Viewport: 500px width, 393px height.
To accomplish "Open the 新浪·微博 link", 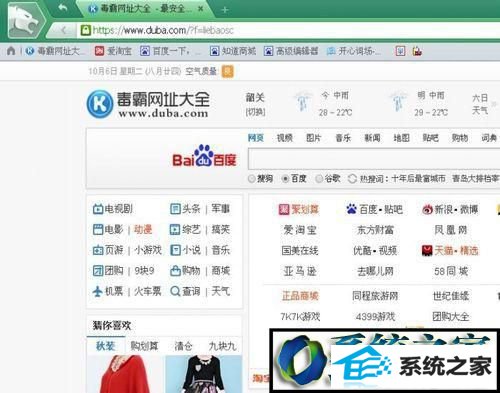I will click(450, 209).
